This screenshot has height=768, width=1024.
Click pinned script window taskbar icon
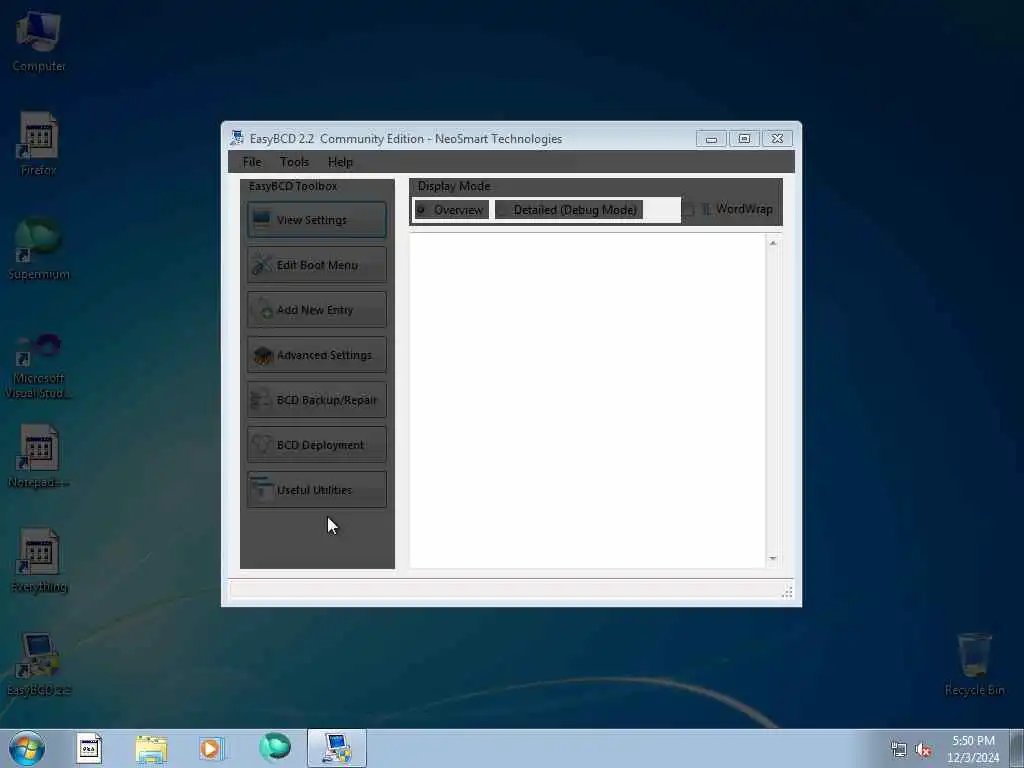pos(89,748)
